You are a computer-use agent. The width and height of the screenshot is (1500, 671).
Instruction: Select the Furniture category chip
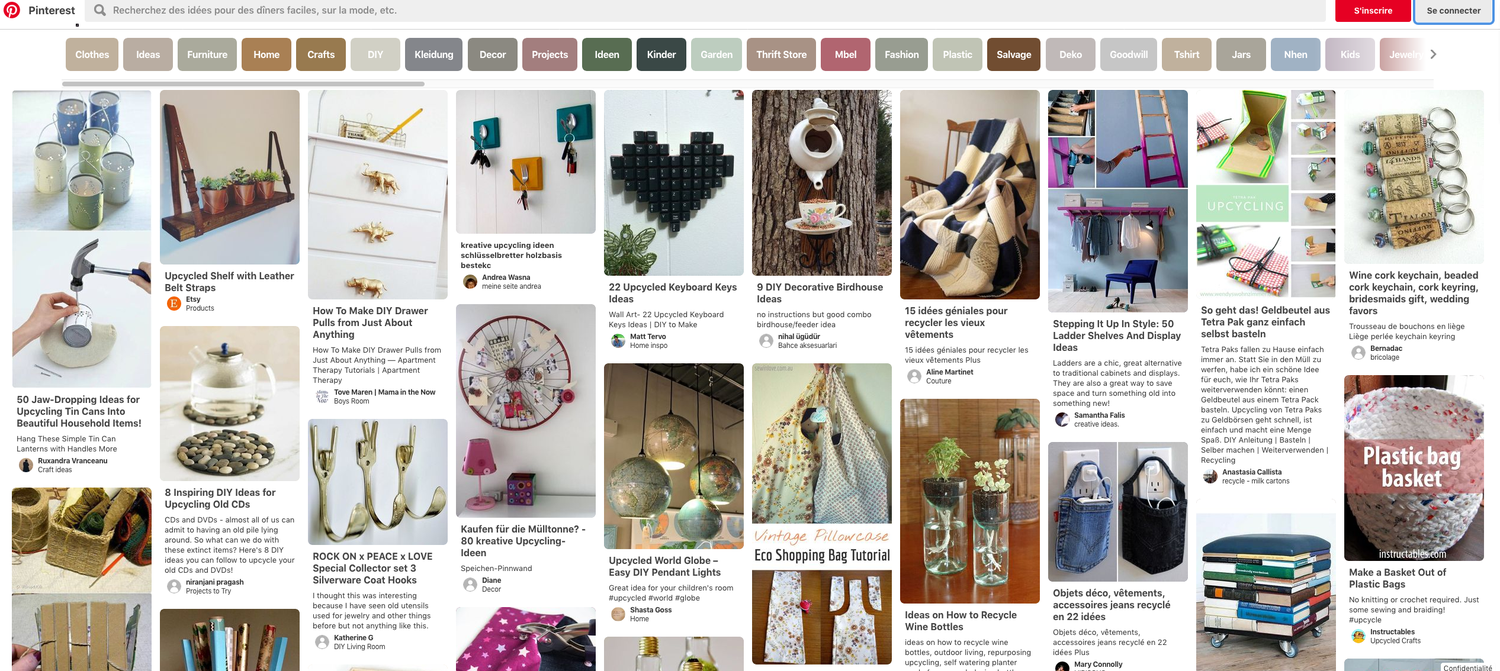click(207, 55)
